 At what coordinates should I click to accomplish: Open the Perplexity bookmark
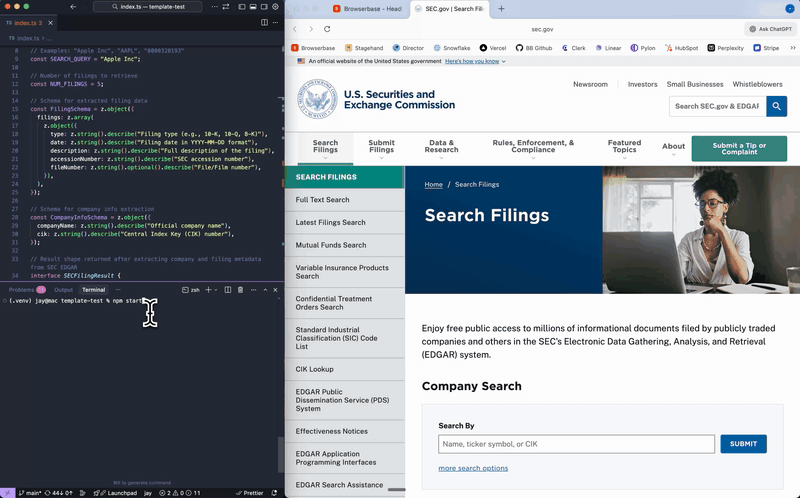coord(726,48)
